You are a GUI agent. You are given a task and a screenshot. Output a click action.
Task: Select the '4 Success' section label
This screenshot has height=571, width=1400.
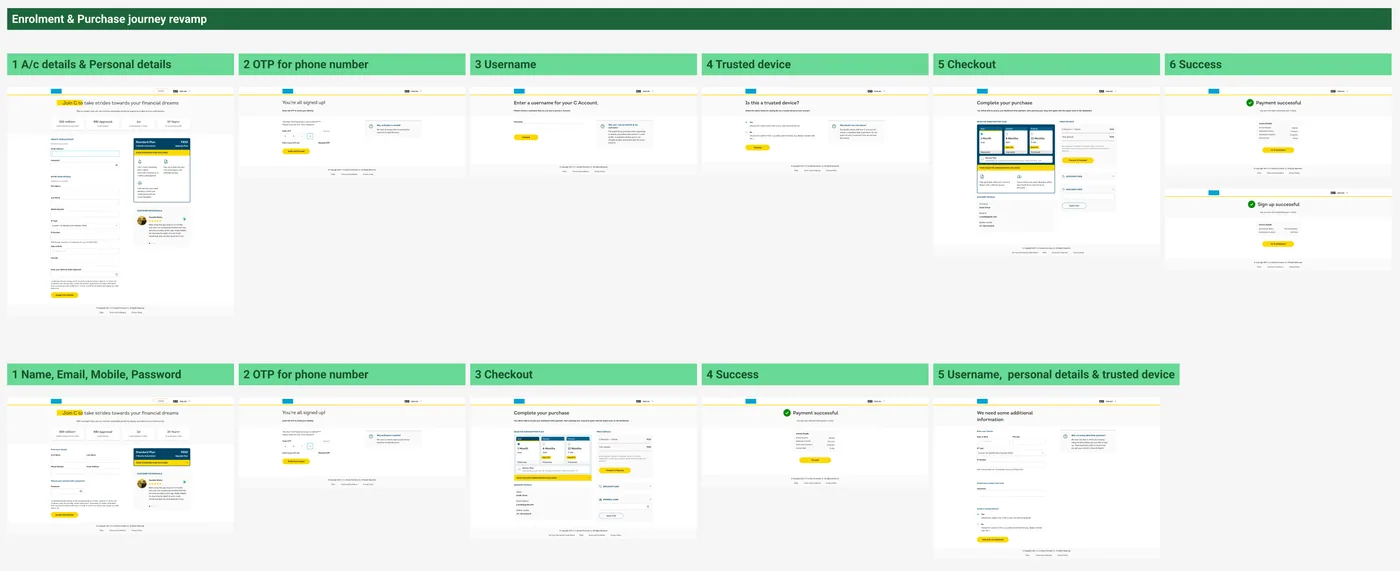point(733,375)
